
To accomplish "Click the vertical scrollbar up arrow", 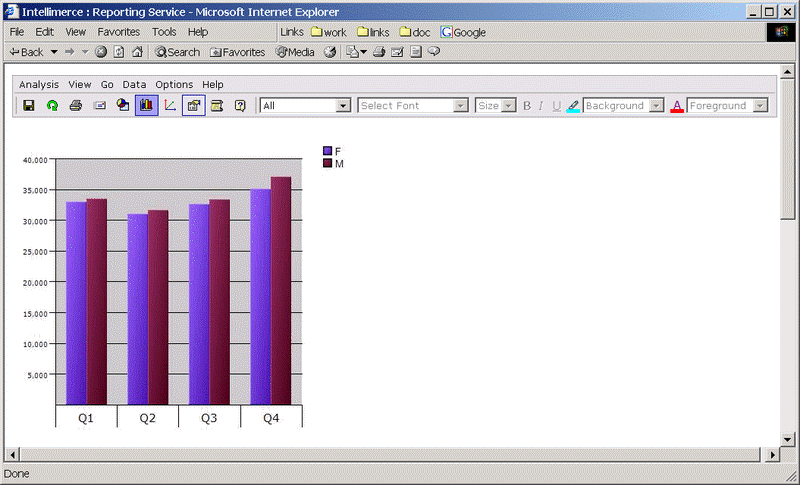I will point(787,72).
